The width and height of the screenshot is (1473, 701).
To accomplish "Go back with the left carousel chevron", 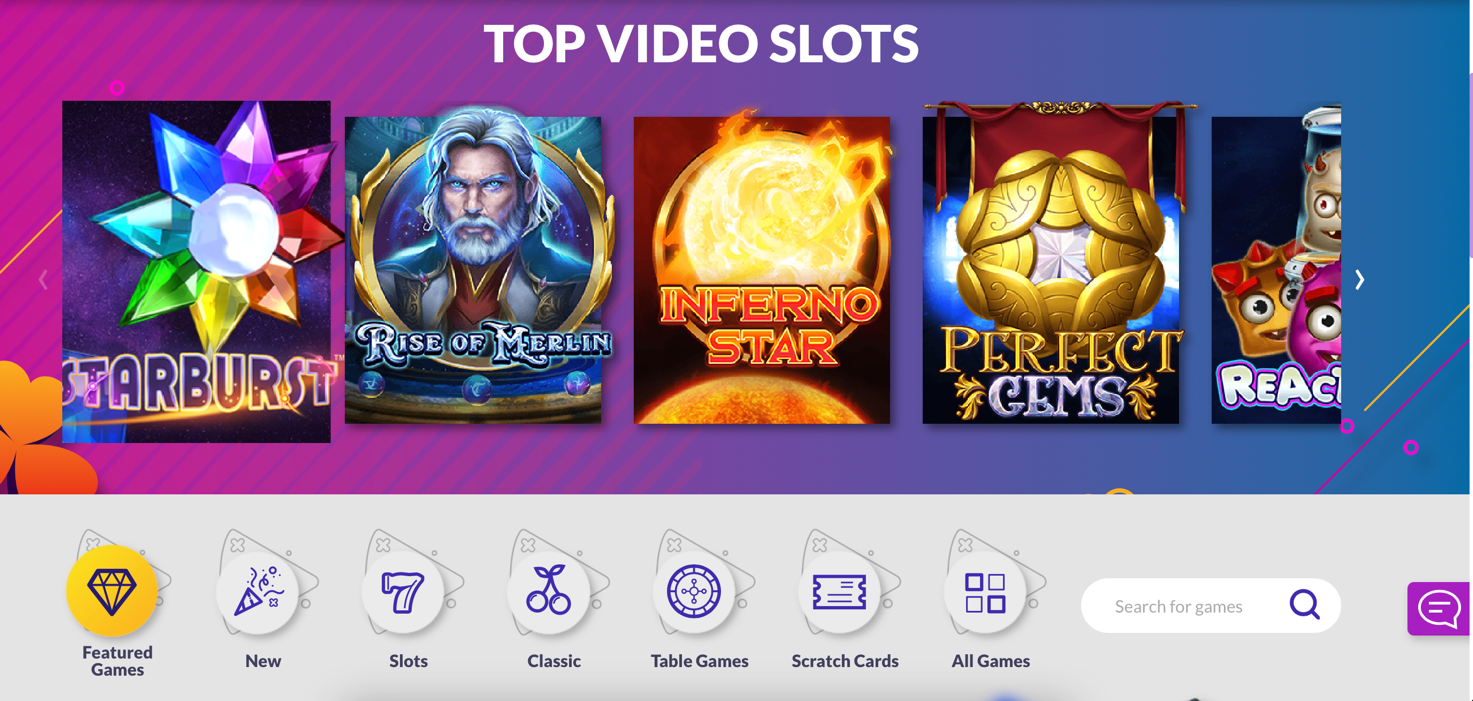I will click(43, 280).
